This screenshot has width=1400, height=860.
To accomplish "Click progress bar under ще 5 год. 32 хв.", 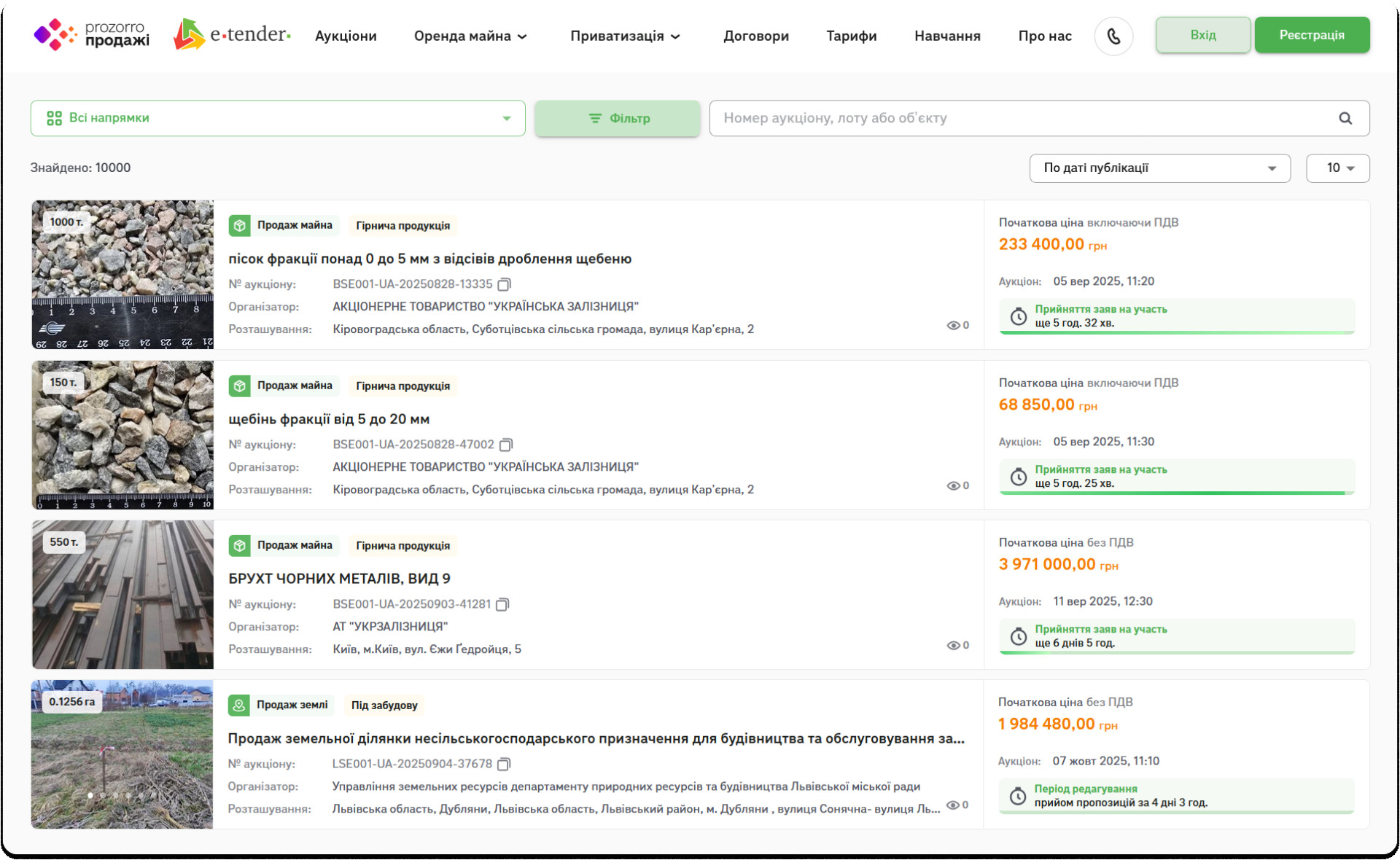I will (x=1177, y=333).
